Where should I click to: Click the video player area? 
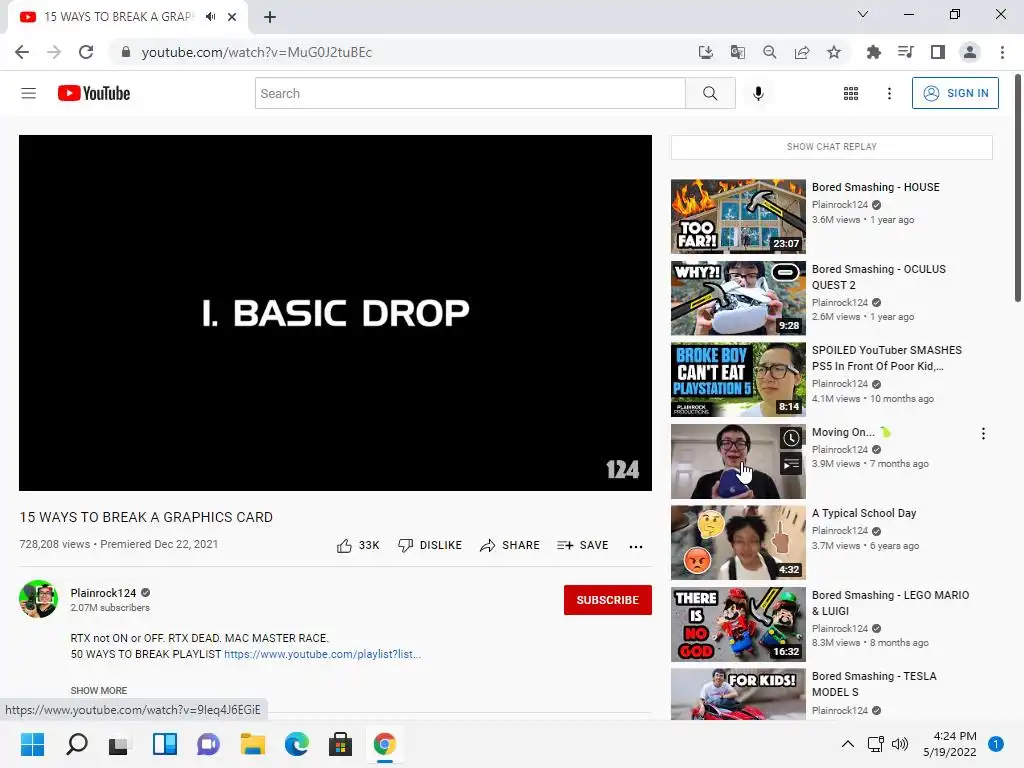335,313
